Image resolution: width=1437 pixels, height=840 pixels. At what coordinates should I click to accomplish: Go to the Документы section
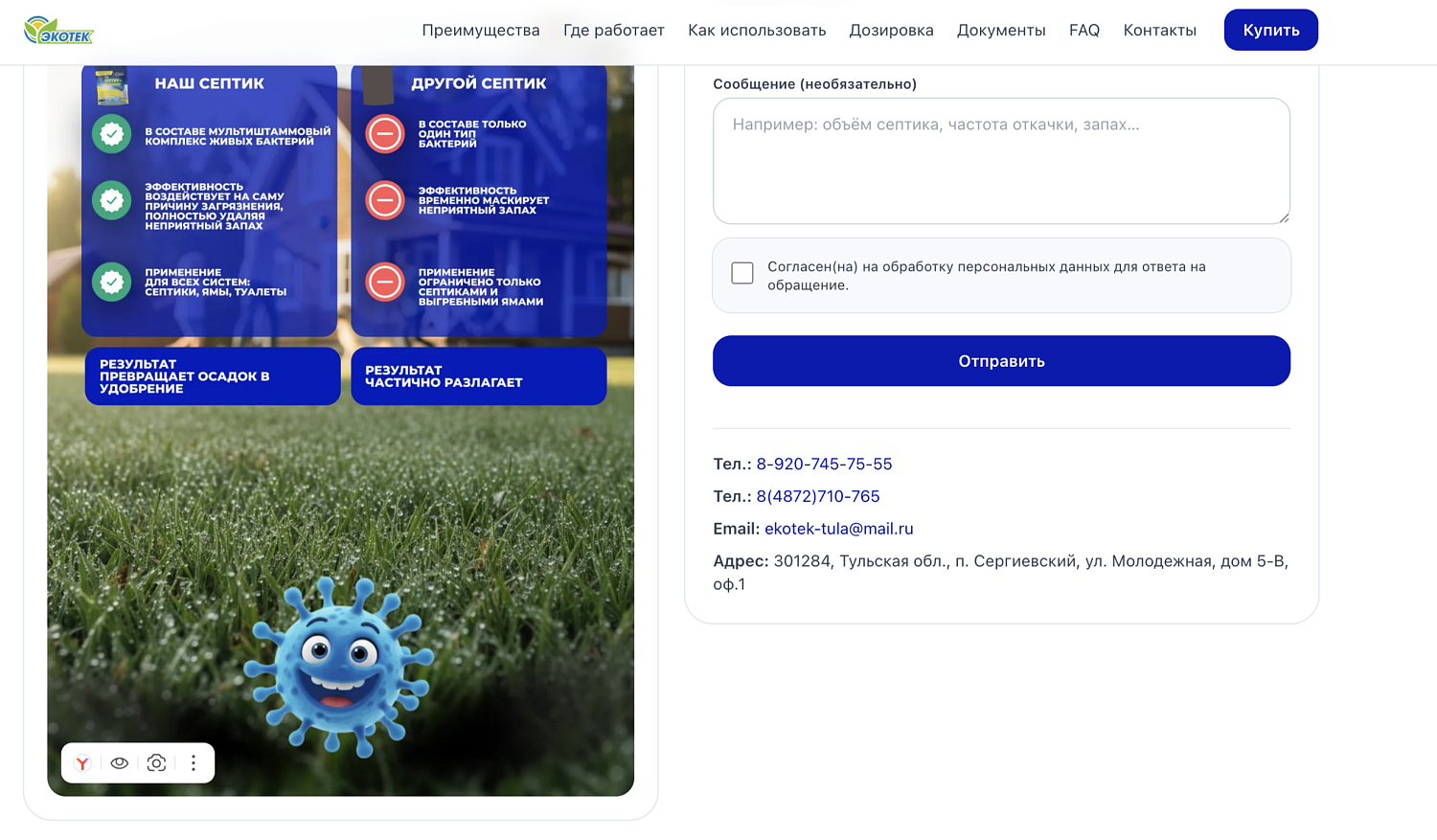coord(1001,30)
